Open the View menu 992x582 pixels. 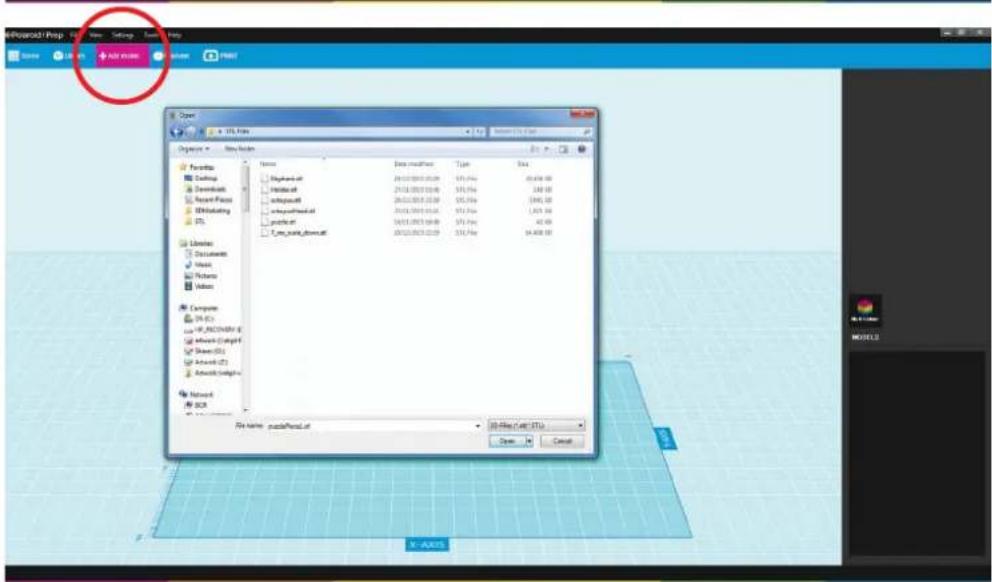click(96, 35)
